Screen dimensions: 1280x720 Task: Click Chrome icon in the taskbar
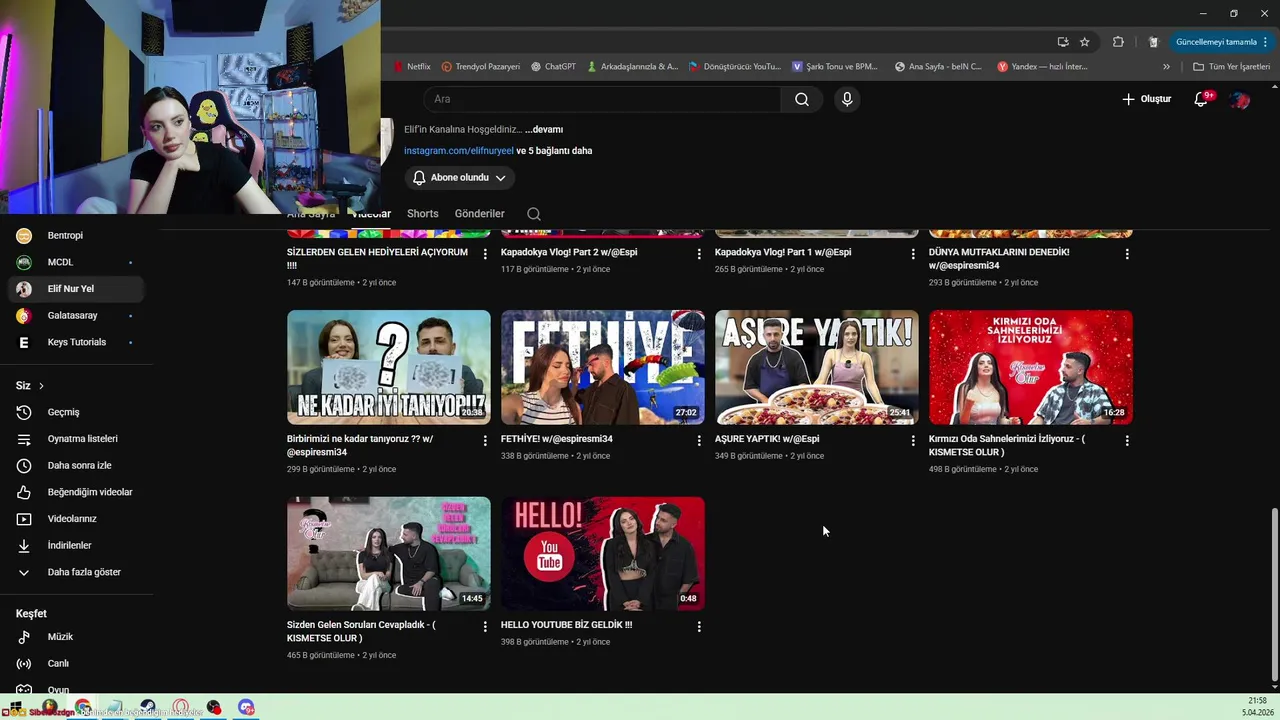[82, 708]
